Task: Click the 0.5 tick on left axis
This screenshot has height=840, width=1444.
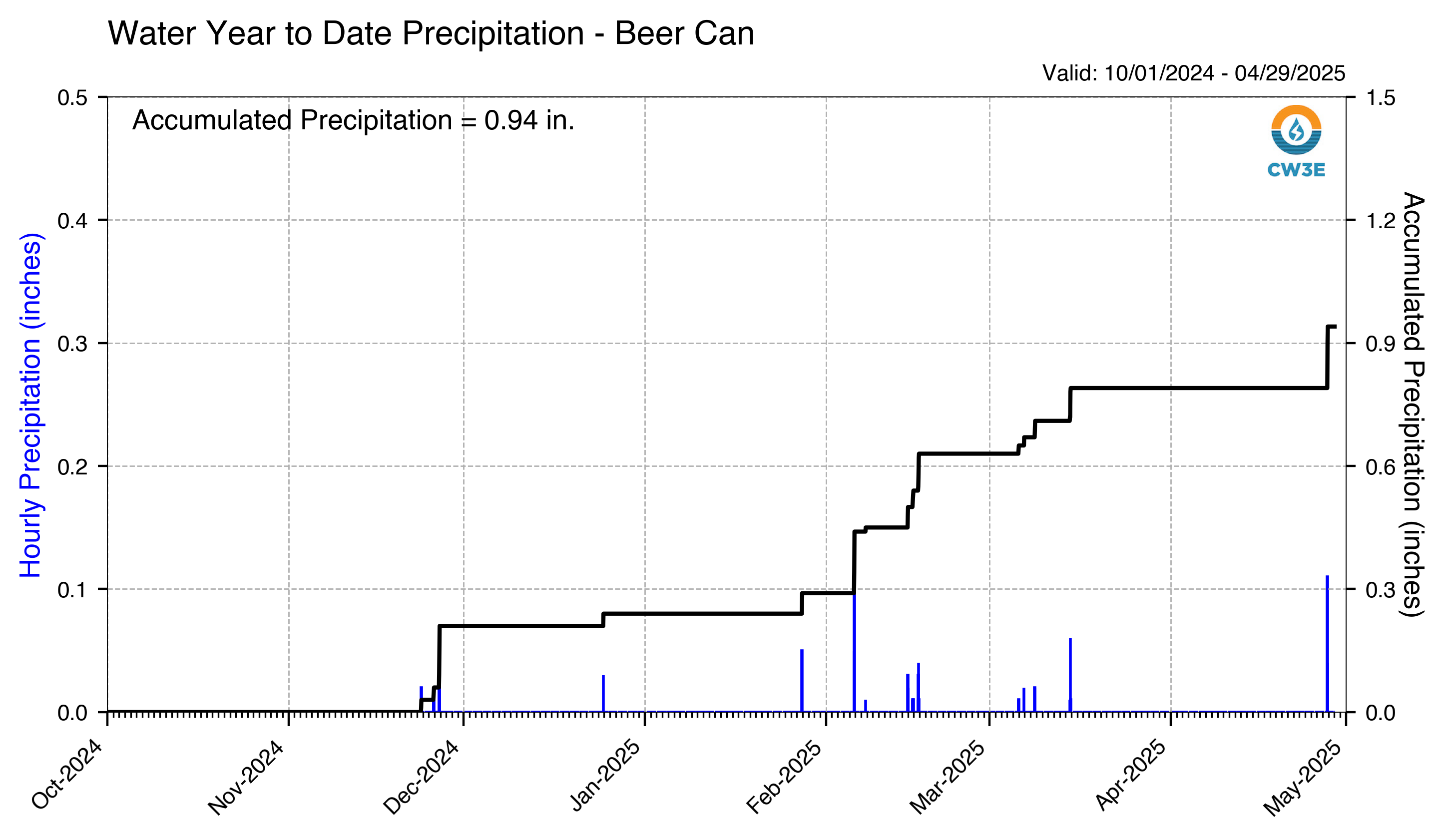Action: [73, 97]
